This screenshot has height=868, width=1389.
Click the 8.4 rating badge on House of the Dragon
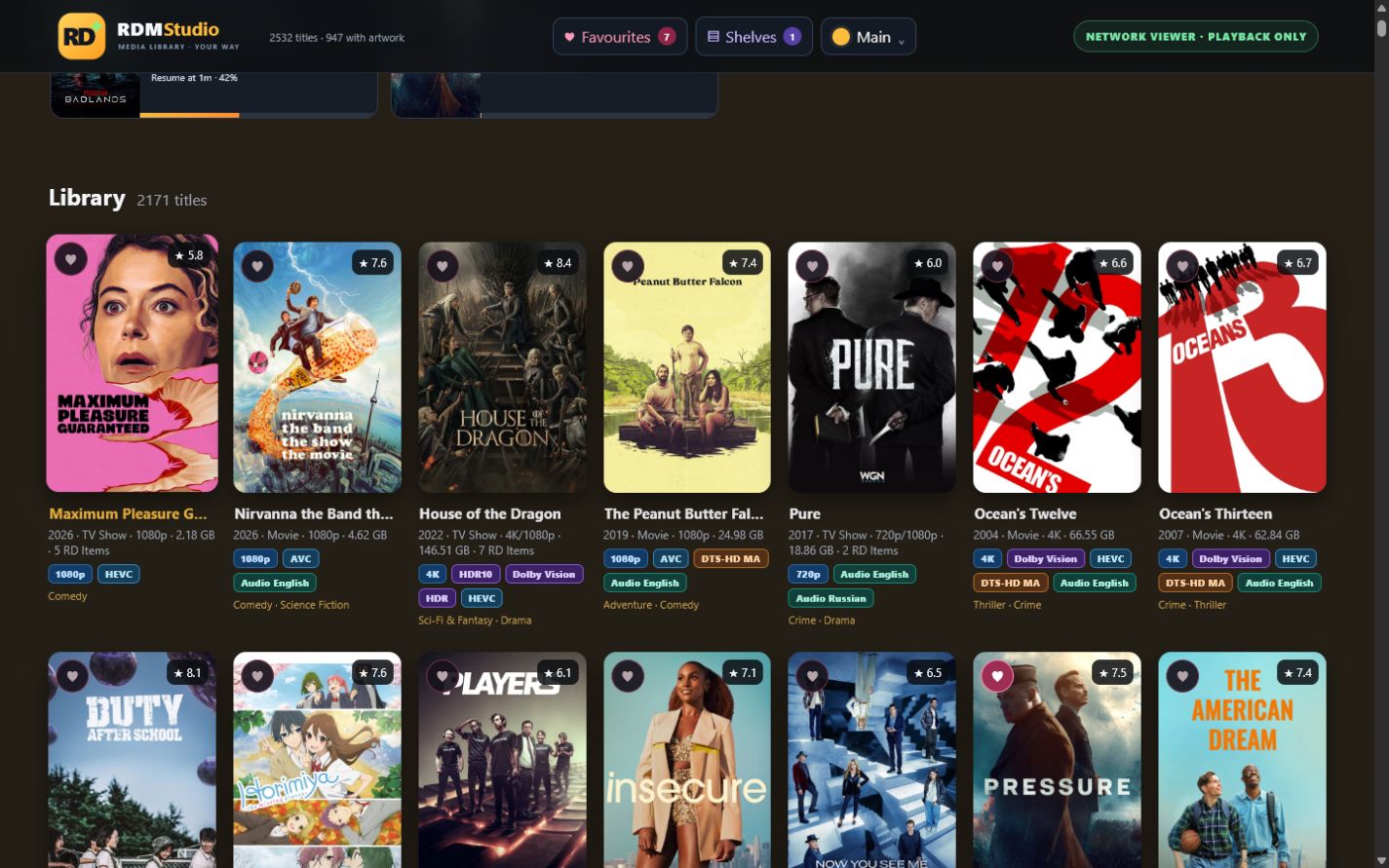click(x=558, y=263)
